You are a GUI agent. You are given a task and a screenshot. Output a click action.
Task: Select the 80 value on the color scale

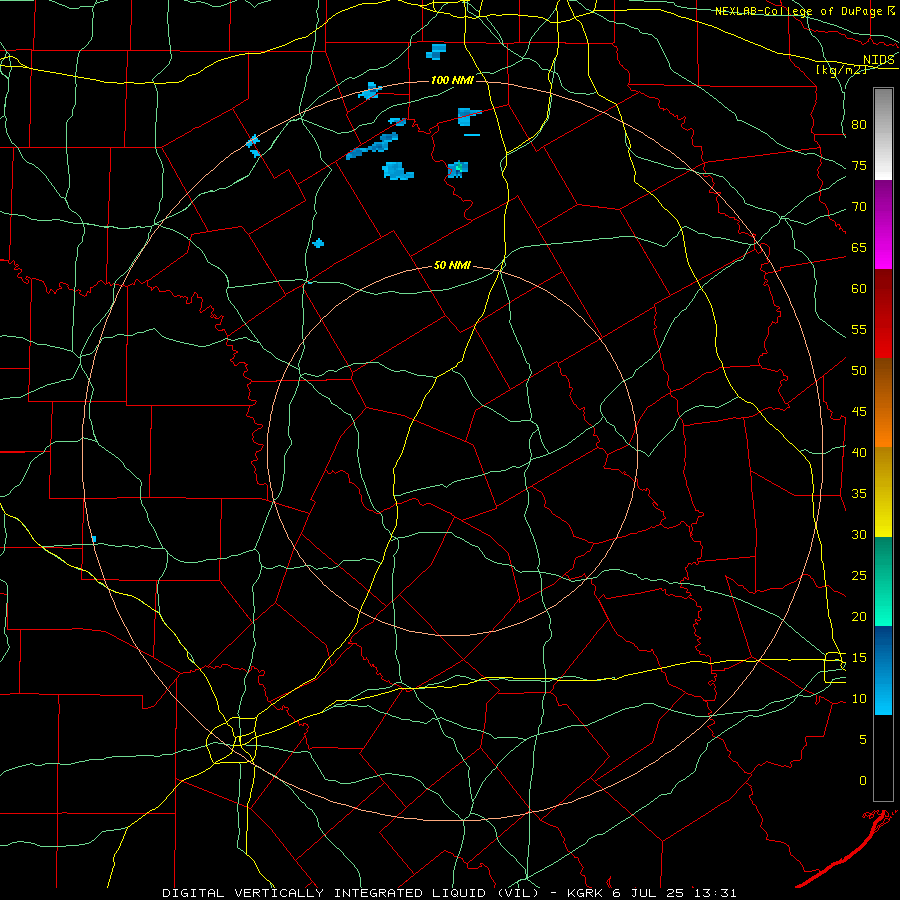[859, 125]
